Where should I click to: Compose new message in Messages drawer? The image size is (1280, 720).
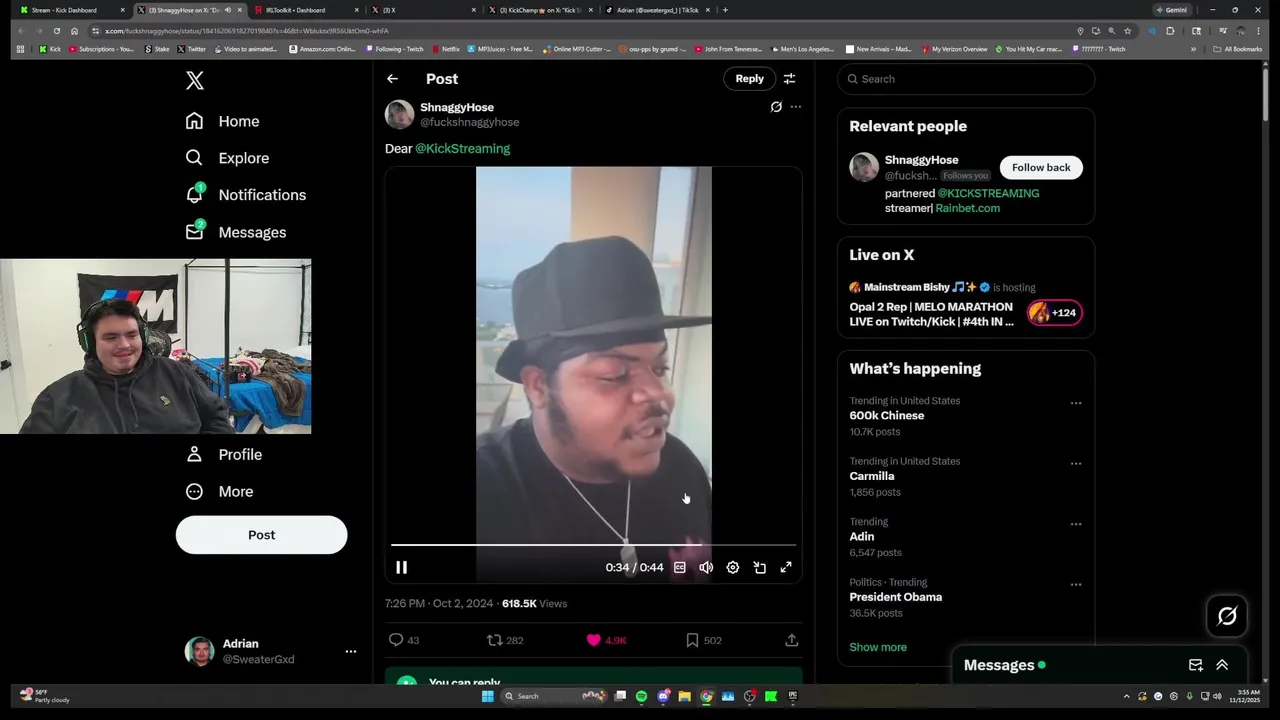pos(1195,665)
